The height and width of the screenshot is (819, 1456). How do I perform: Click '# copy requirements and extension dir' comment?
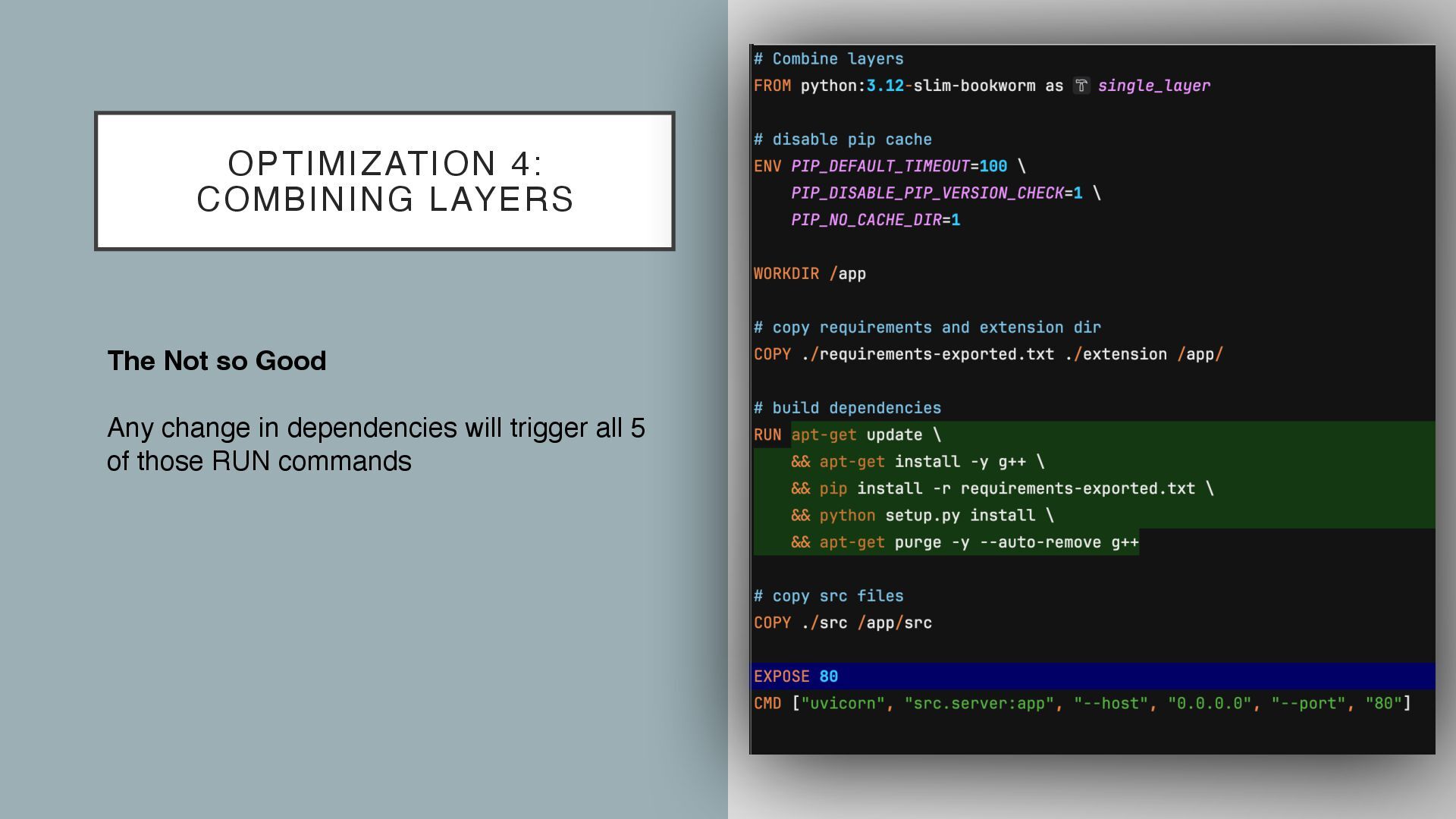927,328
